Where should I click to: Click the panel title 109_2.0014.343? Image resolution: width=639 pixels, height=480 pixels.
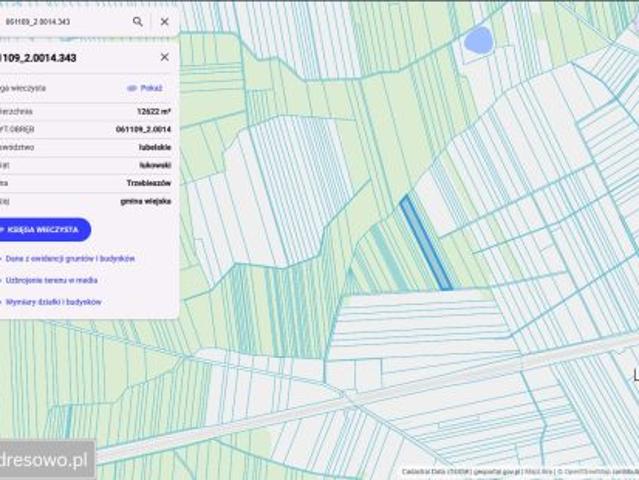pos(38,58)
